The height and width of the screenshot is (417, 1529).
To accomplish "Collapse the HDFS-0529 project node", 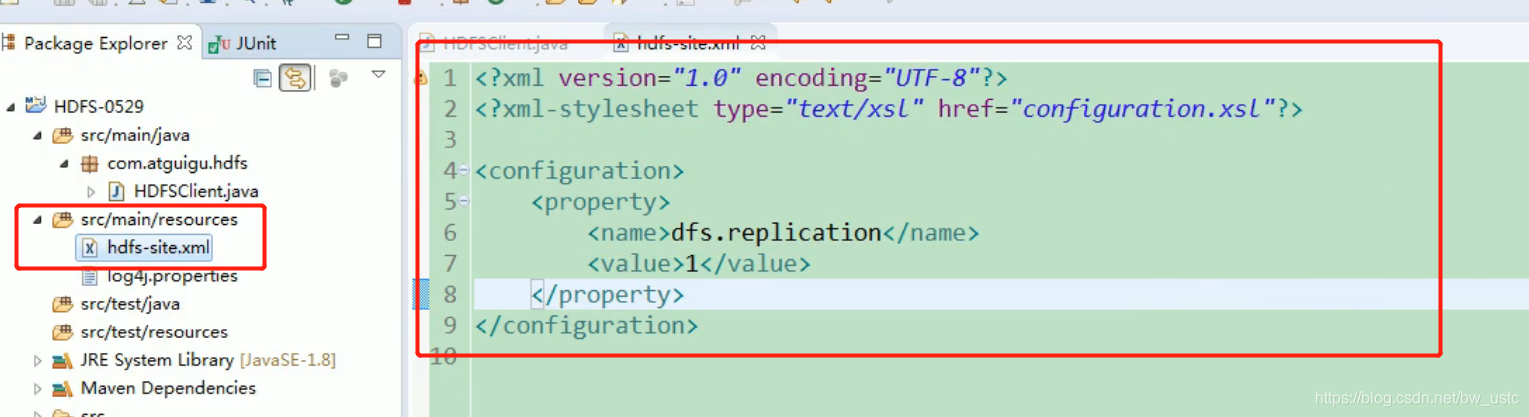I will [11, 106].
